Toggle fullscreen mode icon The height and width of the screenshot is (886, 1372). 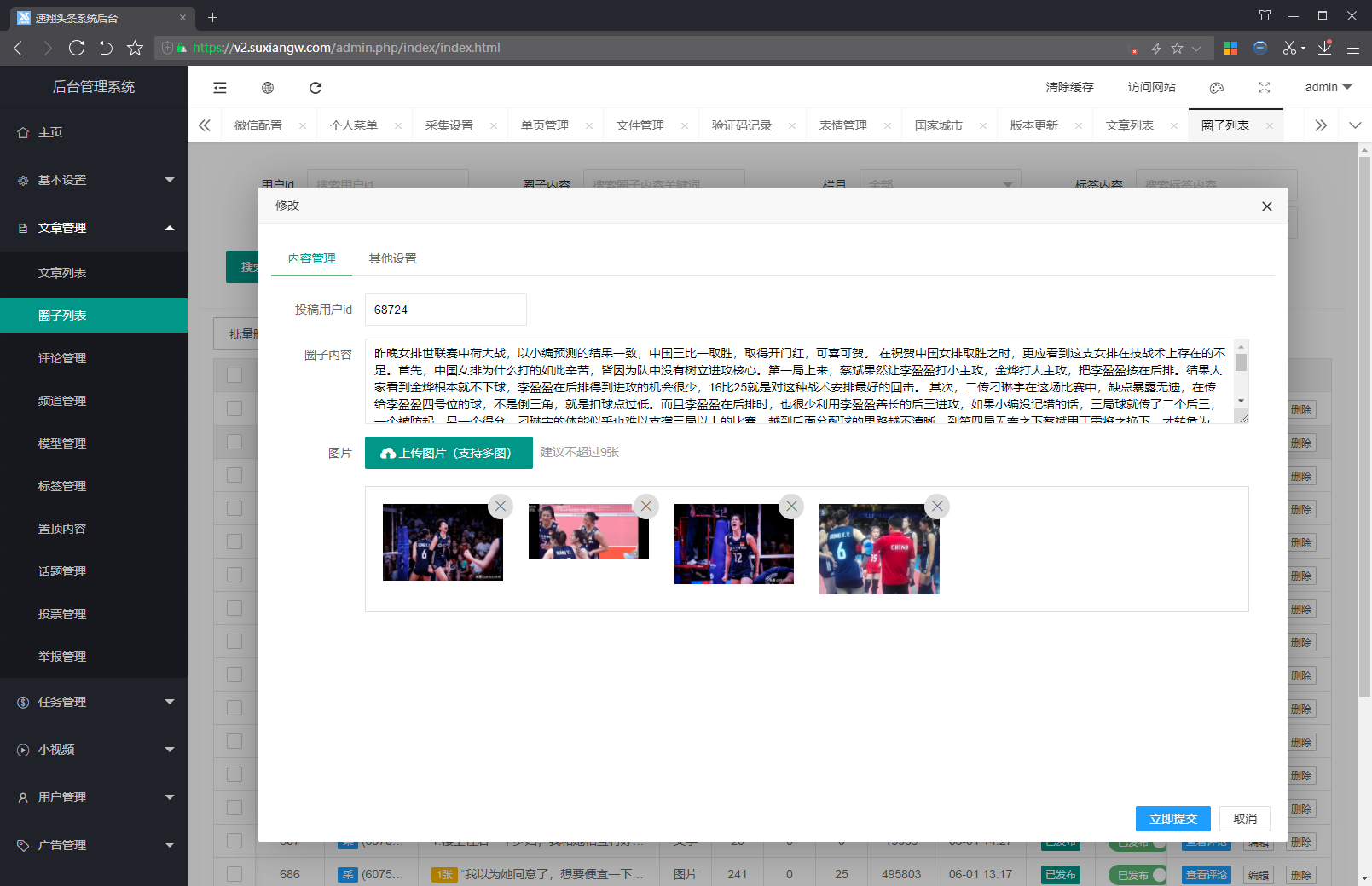[1265, 88]
